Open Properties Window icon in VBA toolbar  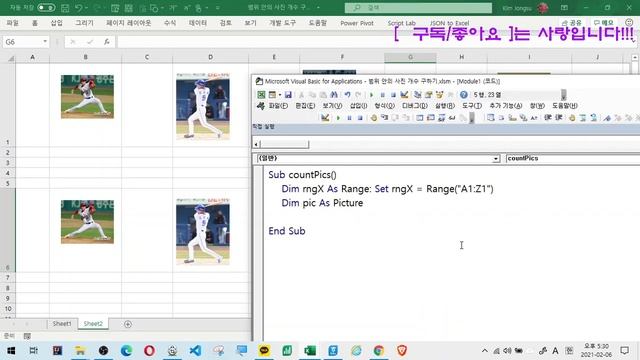429,95
